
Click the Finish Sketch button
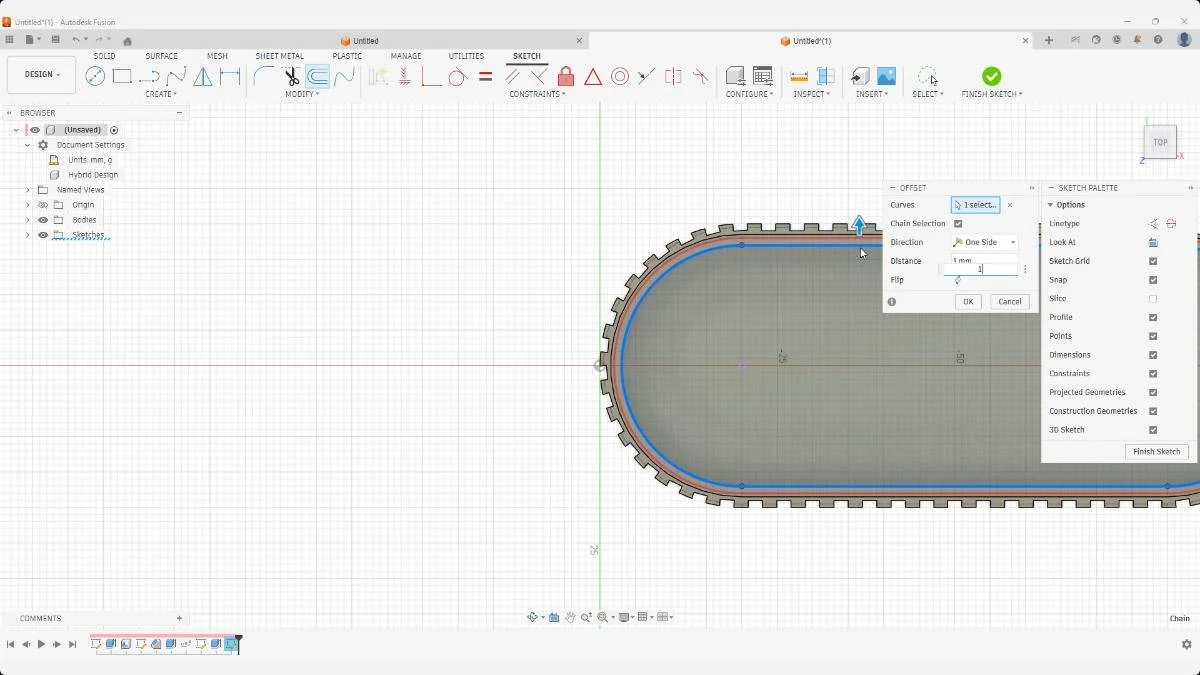tap(1156, 451)
